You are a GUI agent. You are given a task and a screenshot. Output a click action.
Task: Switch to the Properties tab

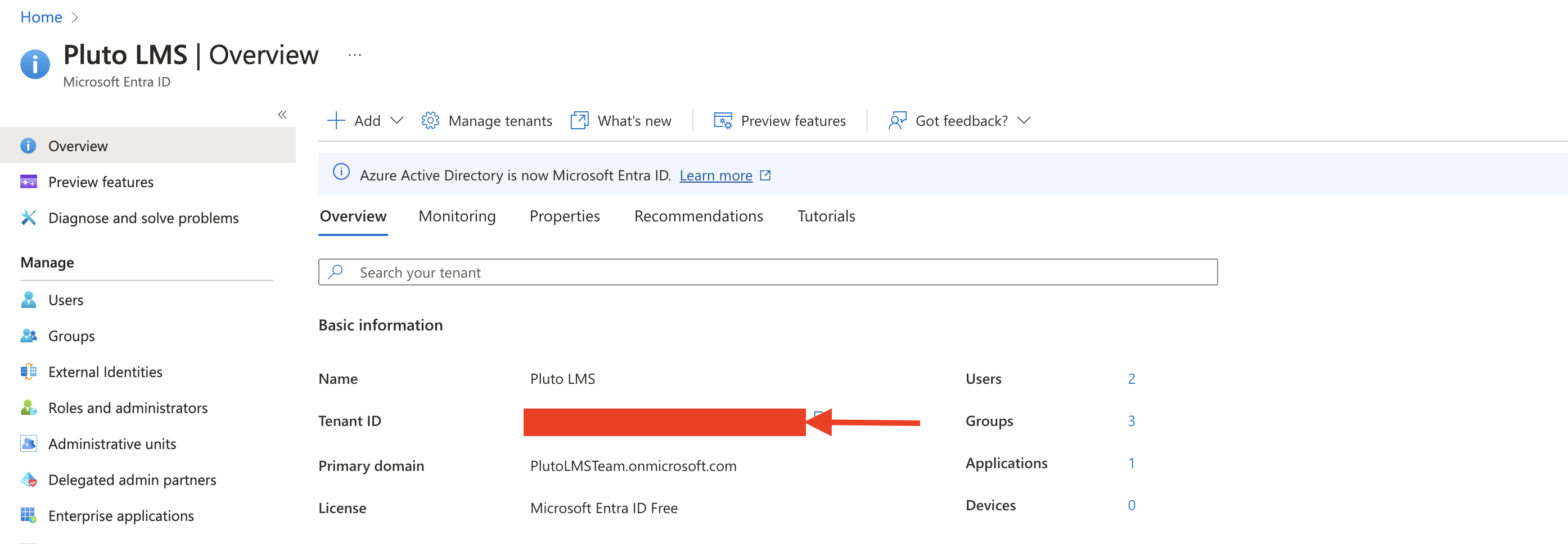point(564,216)
